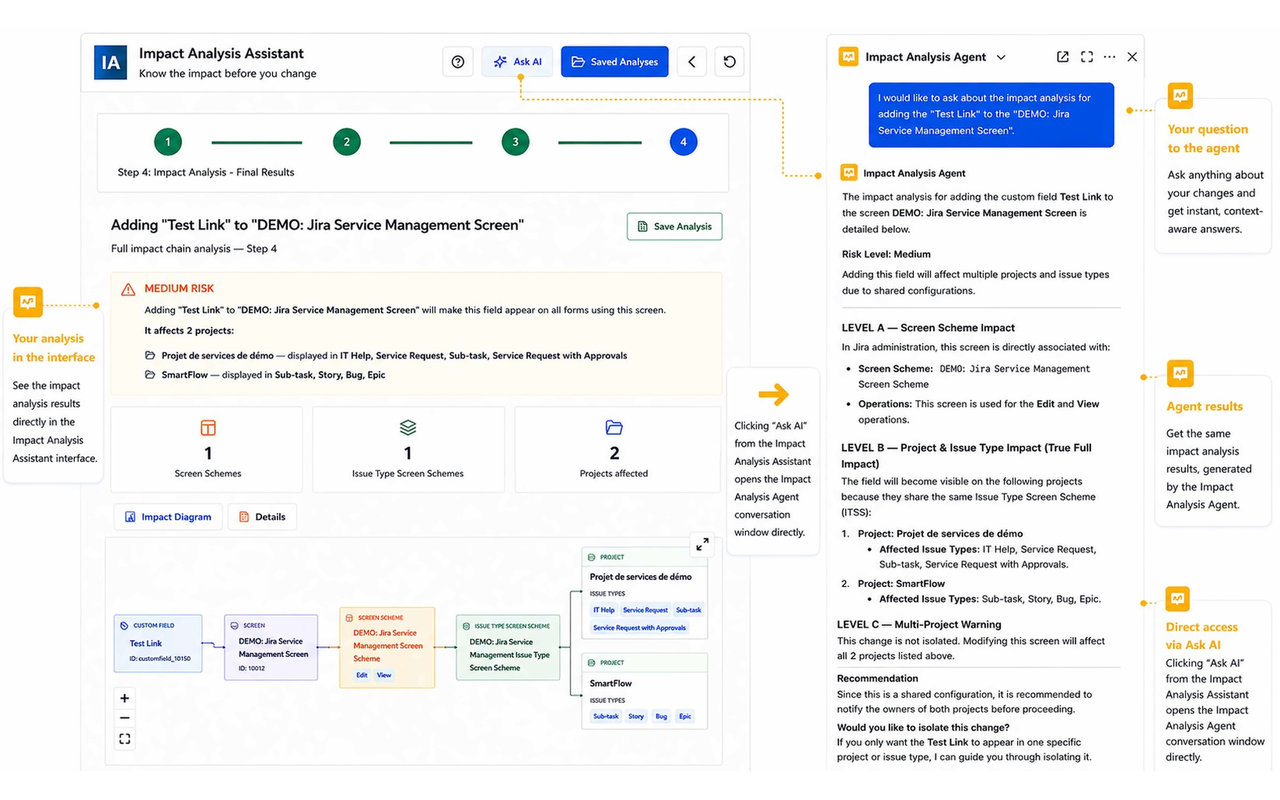Click the View tag in Screen Scheme node
1280x800 pixels.
tap(384, 675)
